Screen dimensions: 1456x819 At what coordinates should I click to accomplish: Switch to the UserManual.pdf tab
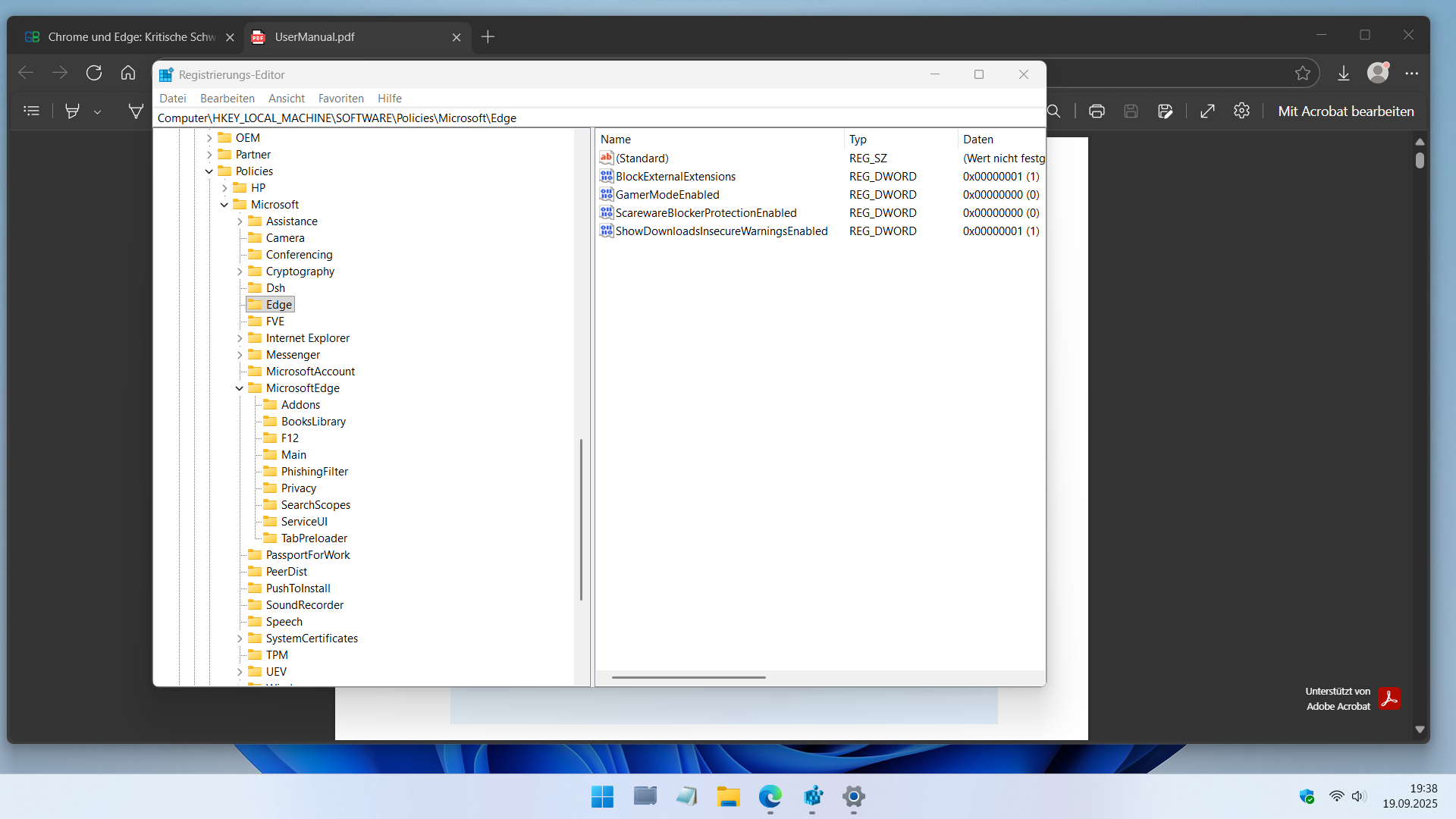[315, 37]
